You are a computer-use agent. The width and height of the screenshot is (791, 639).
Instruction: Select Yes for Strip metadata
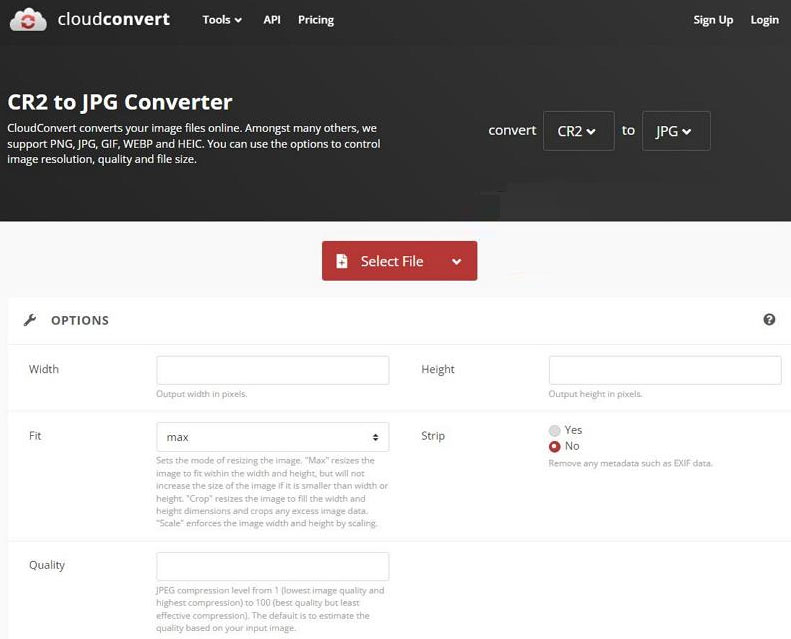[554, 430]
